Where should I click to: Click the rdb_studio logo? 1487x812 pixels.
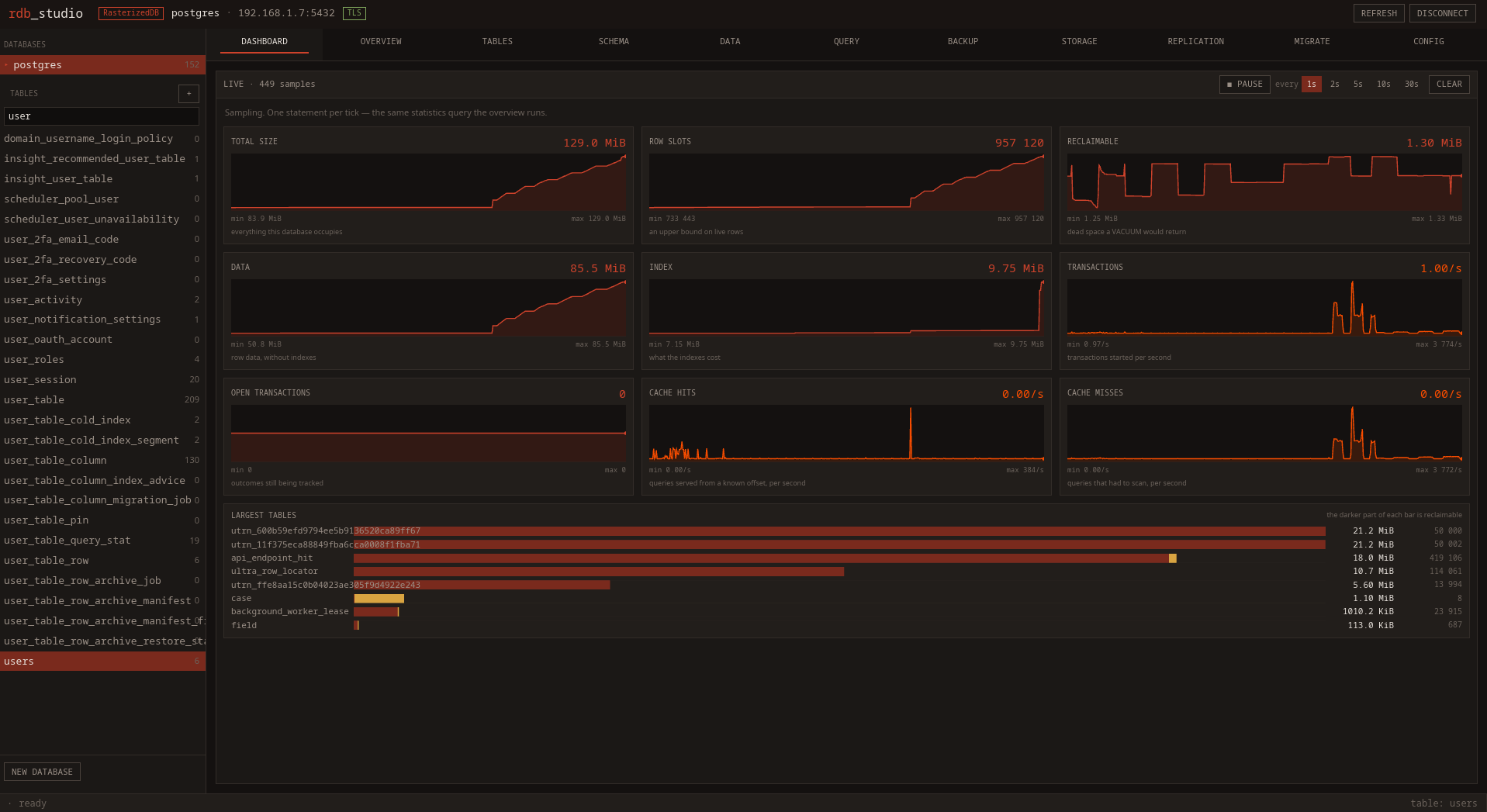point(46,13)
